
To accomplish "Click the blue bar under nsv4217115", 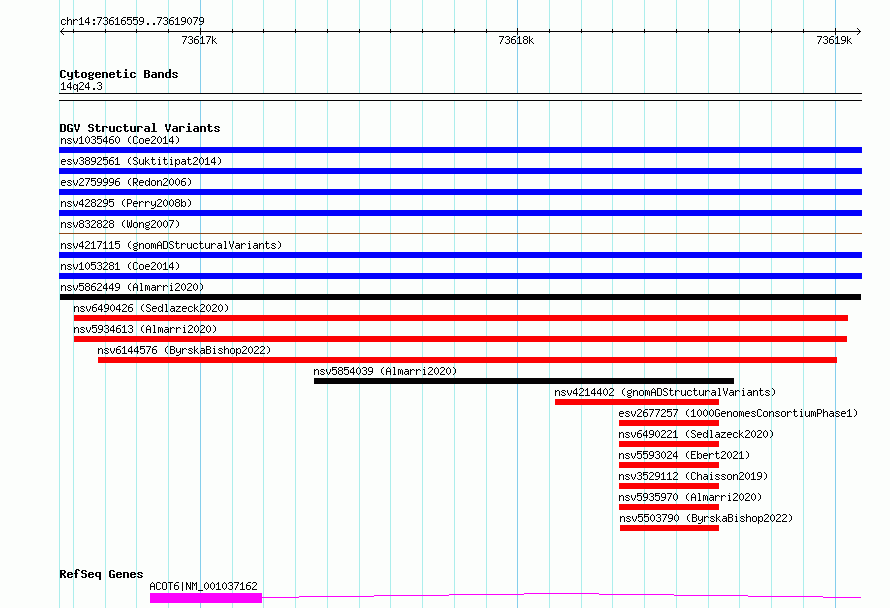I will click(x=460, y=255).
